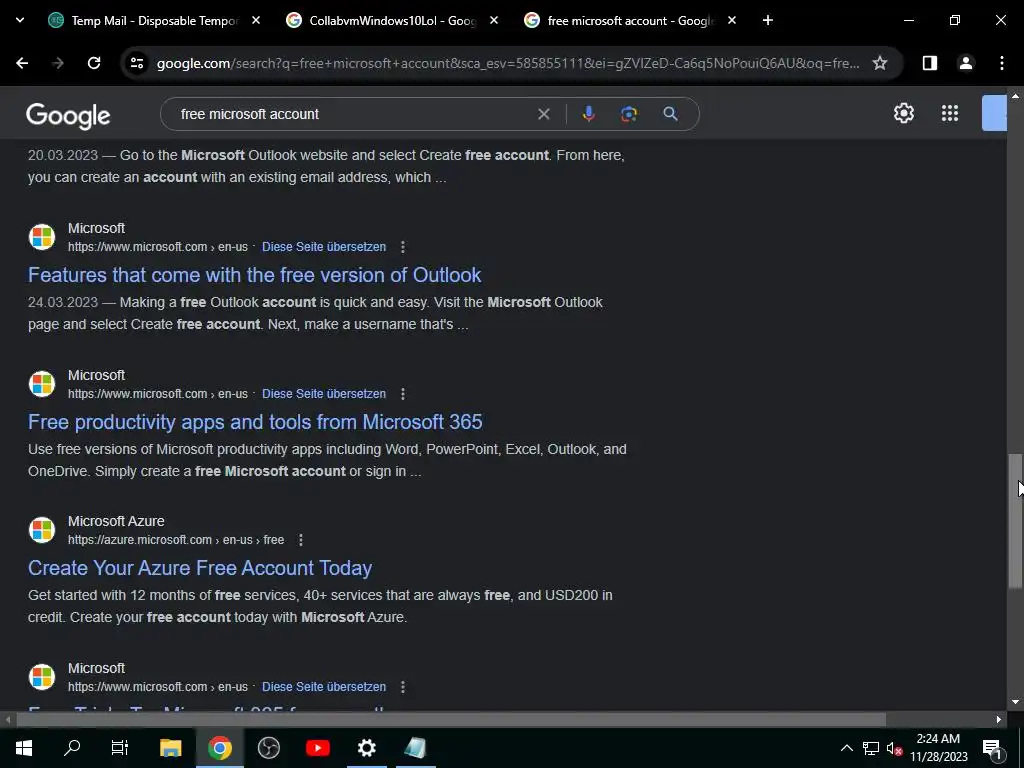Open Windows taskbar search
Image resolution: width=1024 pixels, height=768 pixels.
(72, 748)
